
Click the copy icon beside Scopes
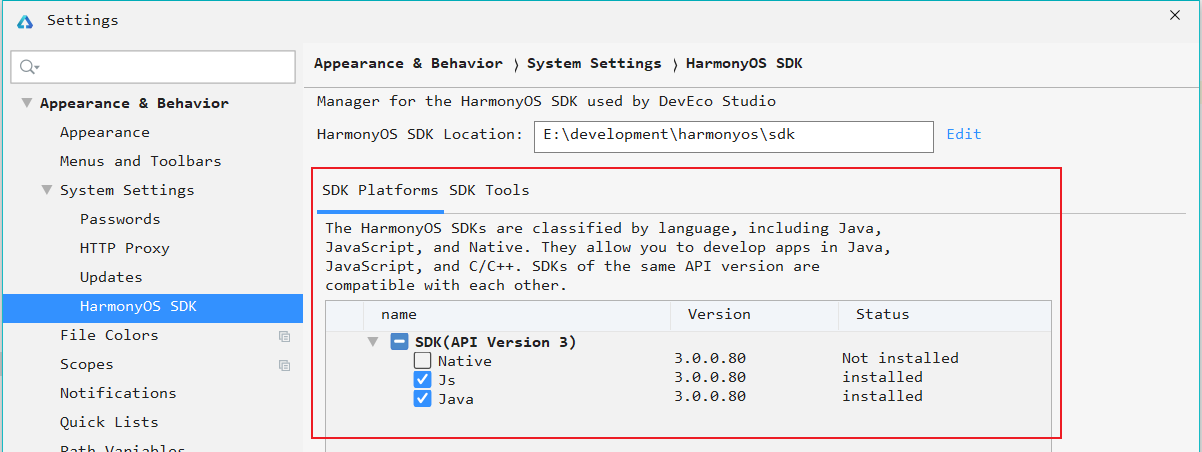(x=284, y=365)
